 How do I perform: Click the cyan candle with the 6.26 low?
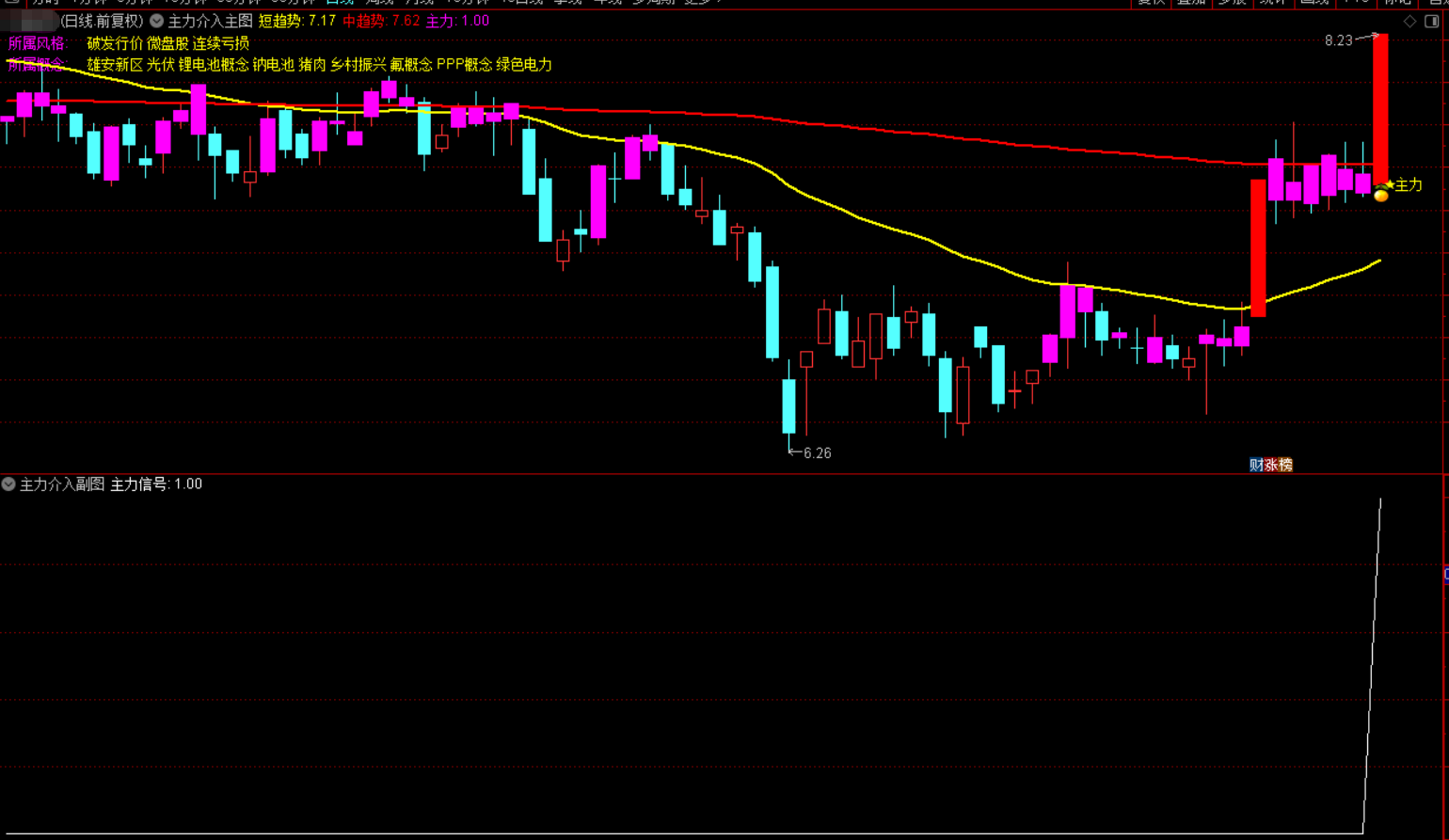tap(788, 404)
